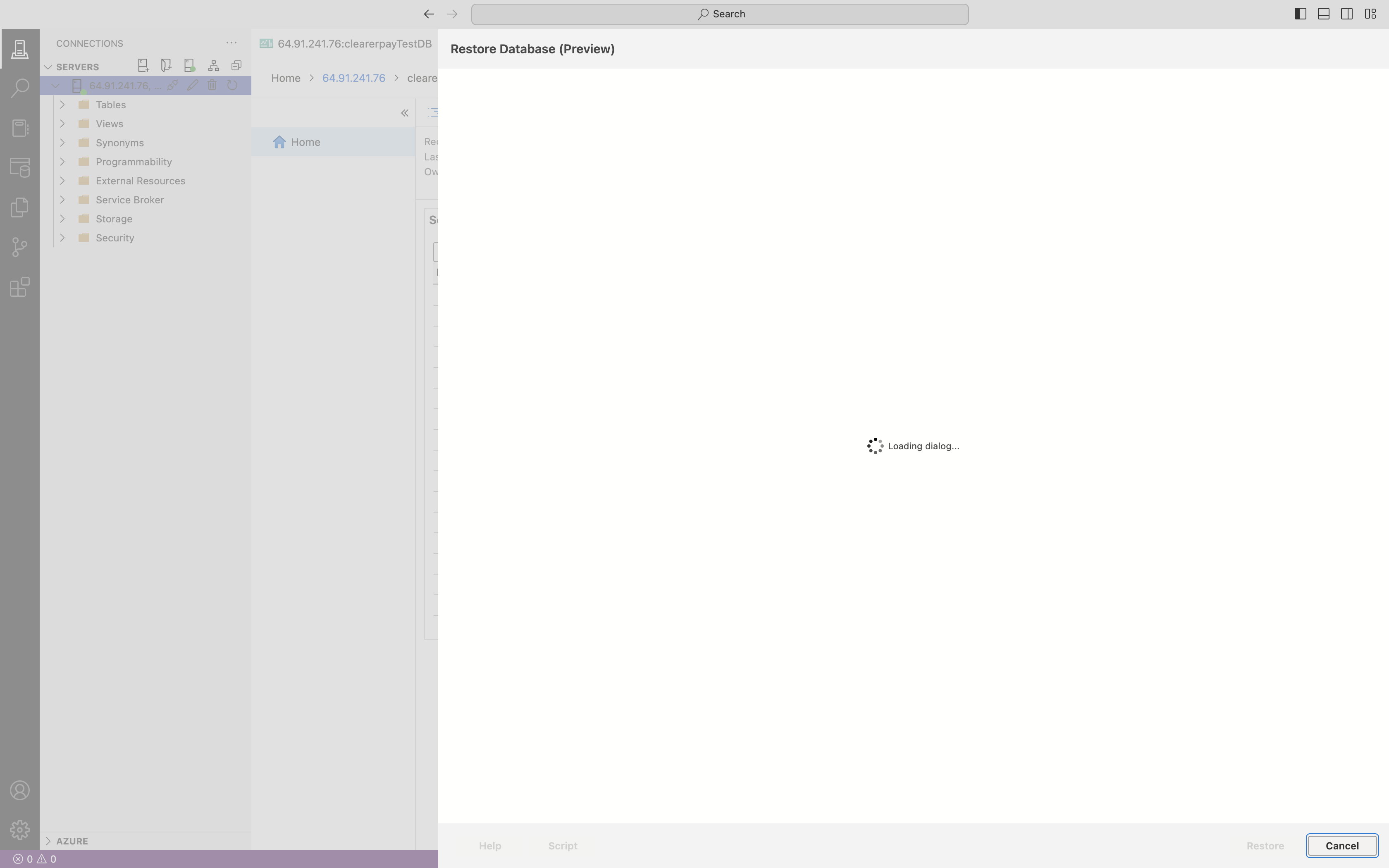1389x868 pixels.
Task: Expand the Security folder
Action: coord(62,237)
